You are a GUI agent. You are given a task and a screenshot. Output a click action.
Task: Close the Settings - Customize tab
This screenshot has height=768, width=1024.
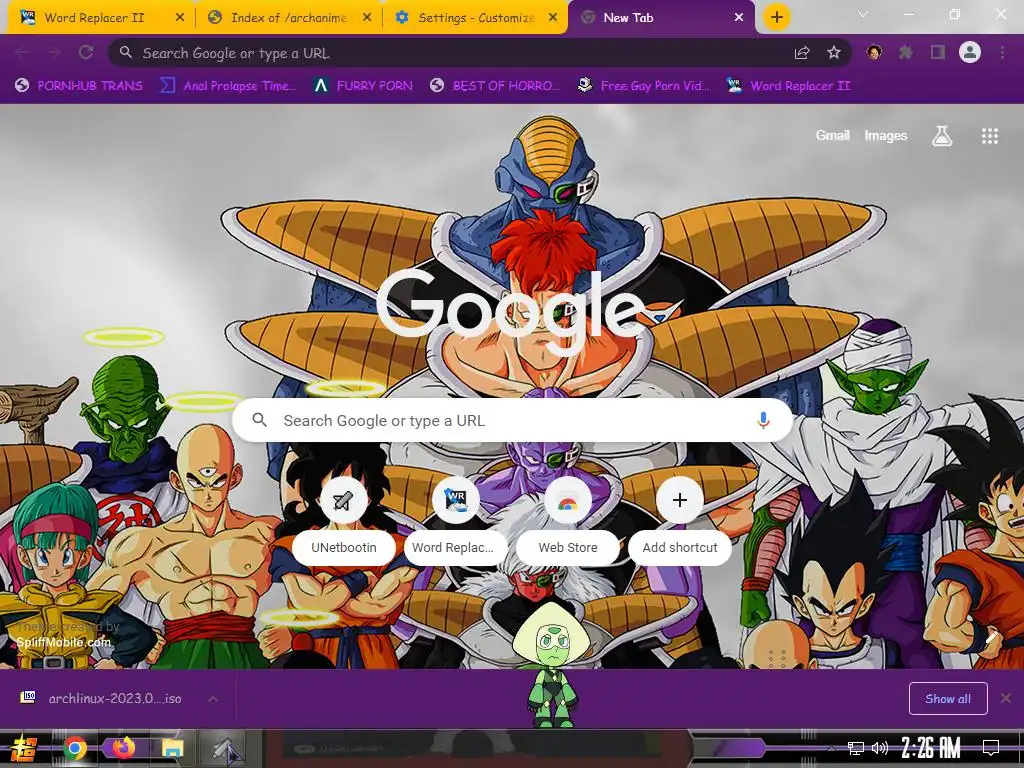(x=553, y=18)
